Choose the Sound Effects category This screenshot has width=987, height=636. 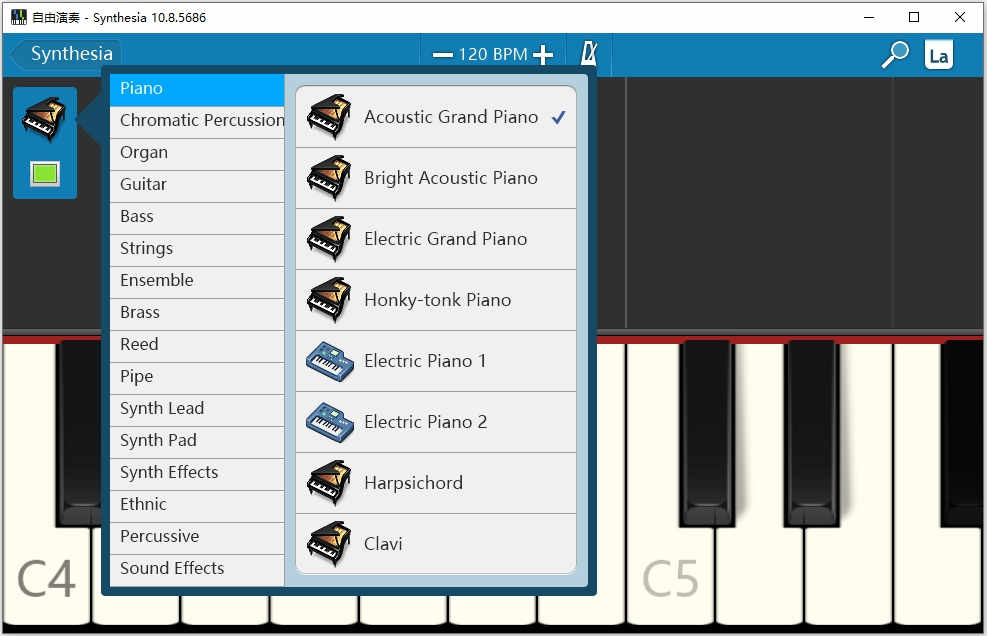pos(197,570)
